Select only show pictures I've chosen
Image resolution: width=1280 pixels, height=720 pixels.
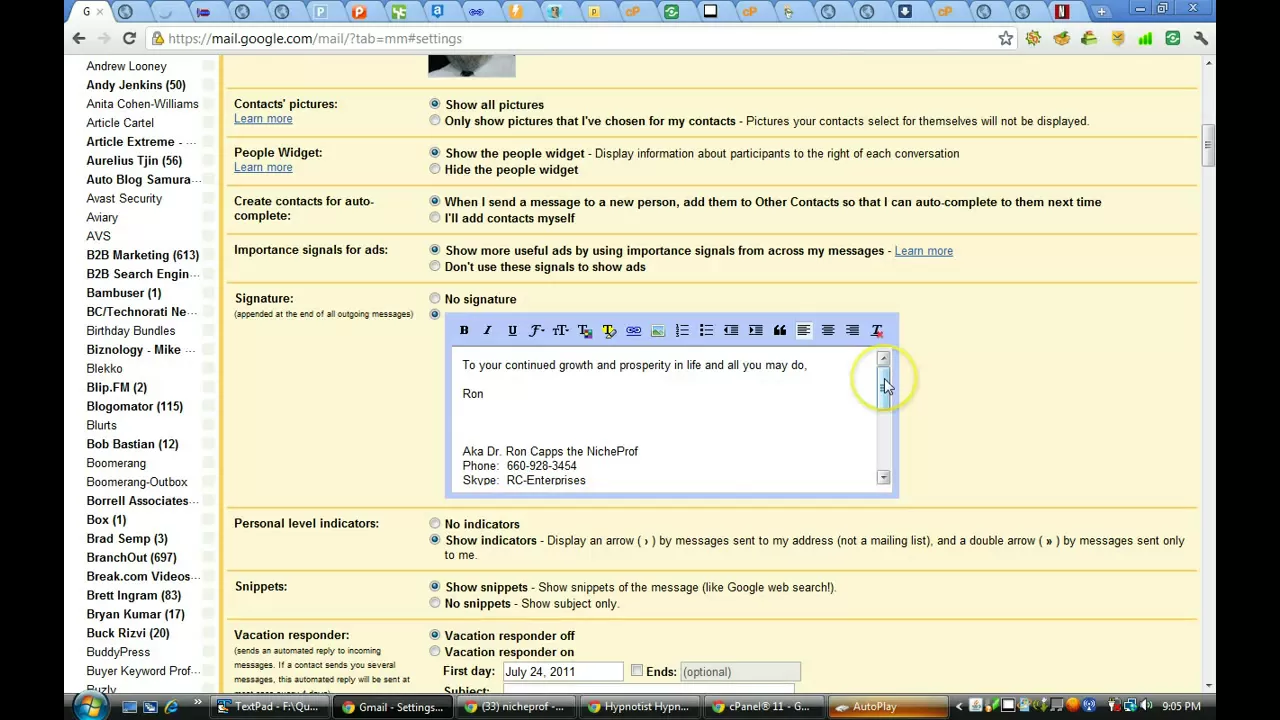(434, 121)
